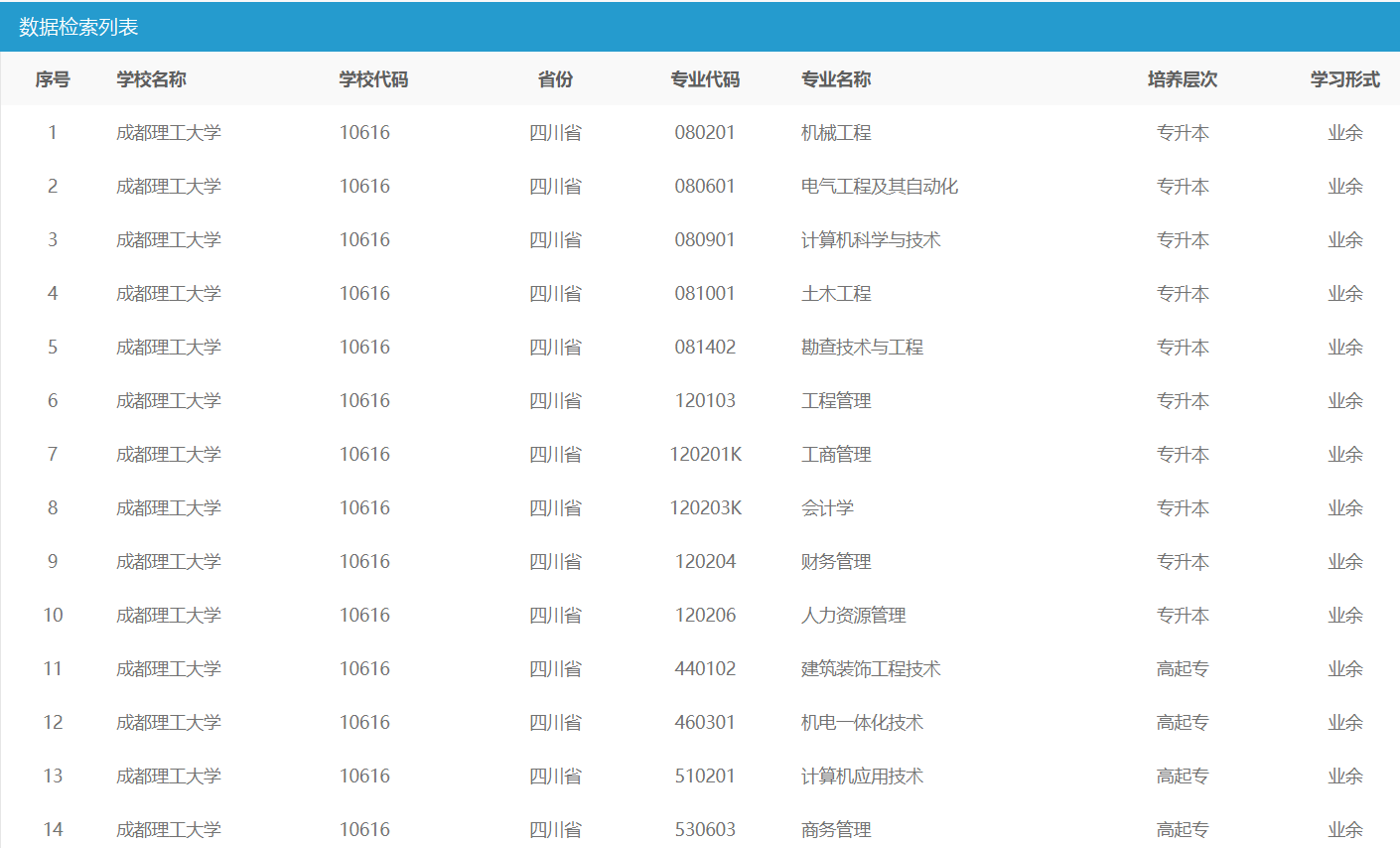
Task: Click major code 080201
Action: tap(705, 133)
